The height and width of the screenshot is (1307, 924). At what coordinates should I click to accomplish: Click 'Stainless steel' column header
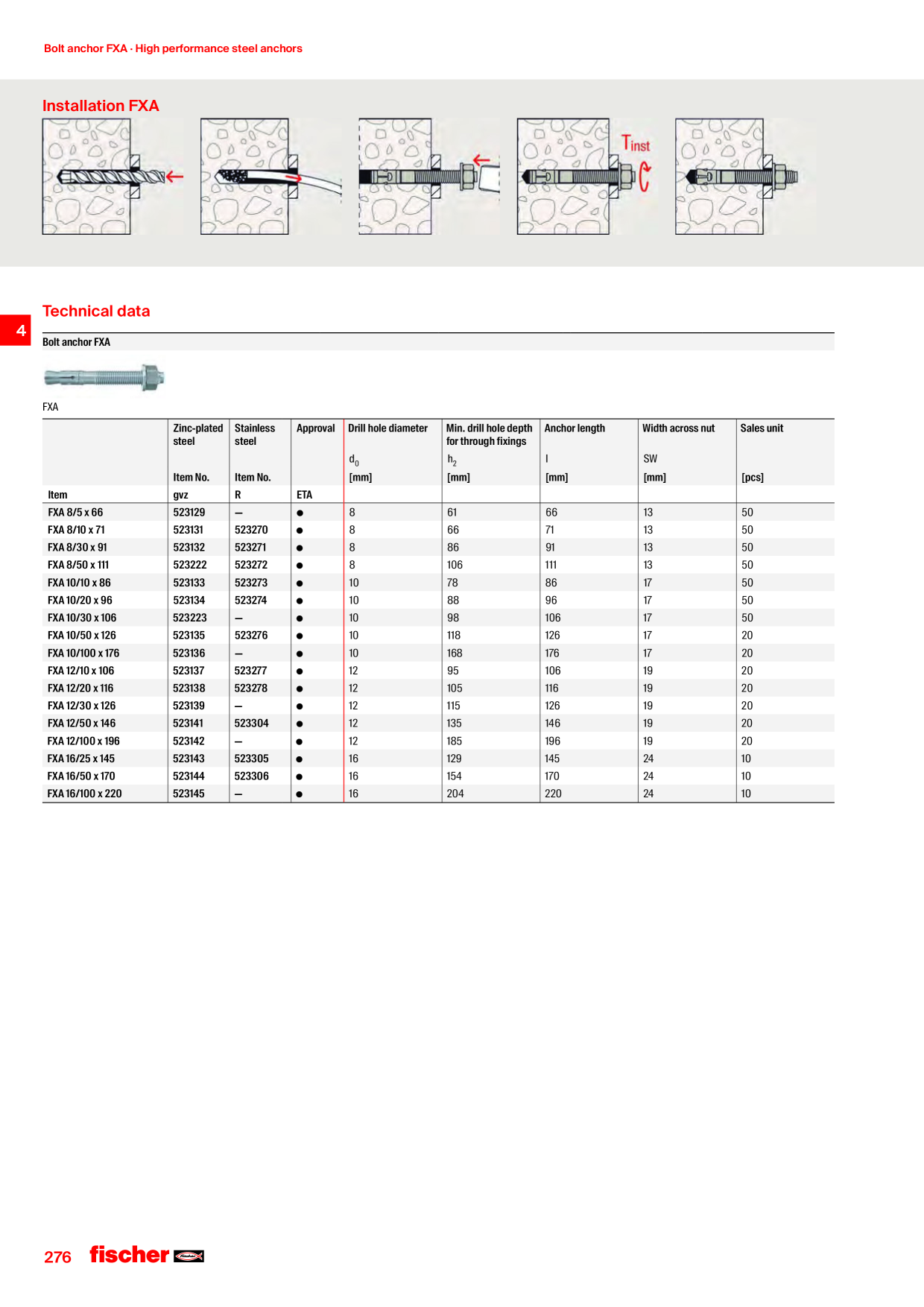coord(255,434)
